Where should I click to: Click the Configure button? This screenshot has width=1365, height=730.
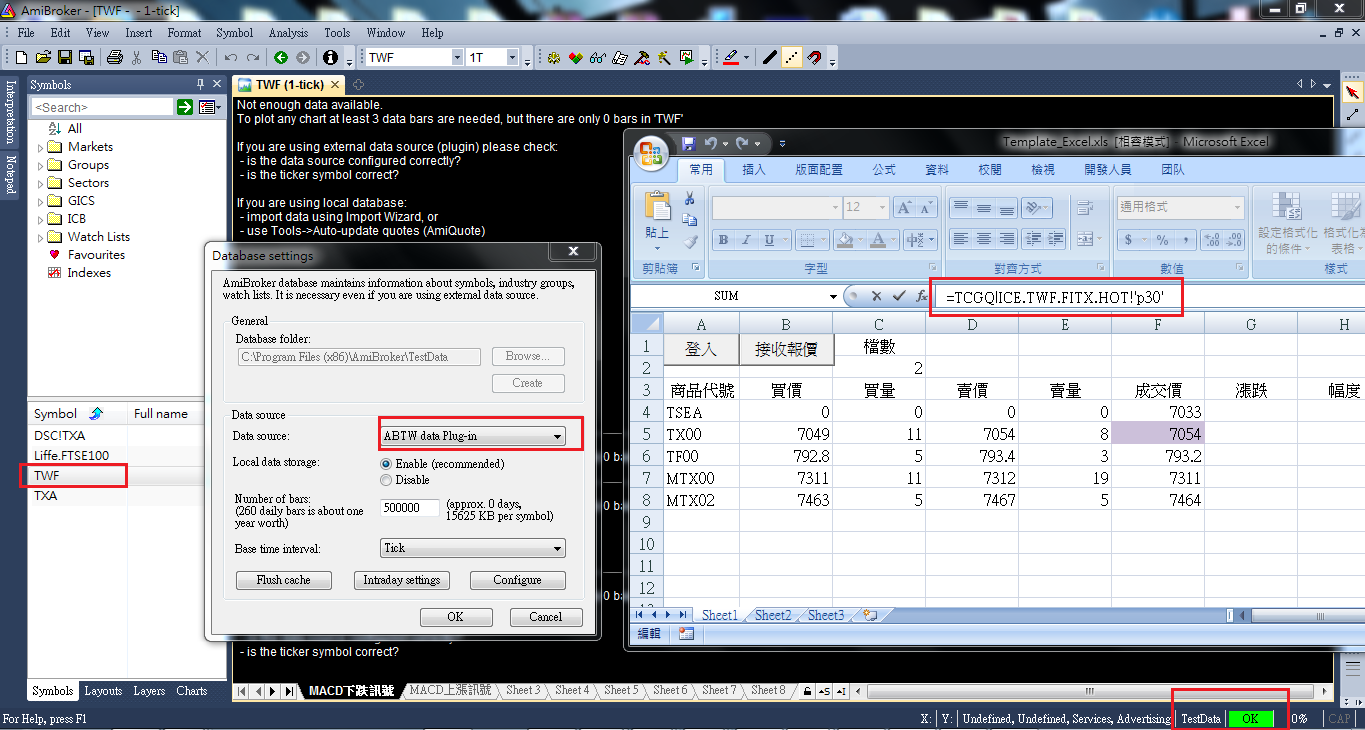point(517,580)
